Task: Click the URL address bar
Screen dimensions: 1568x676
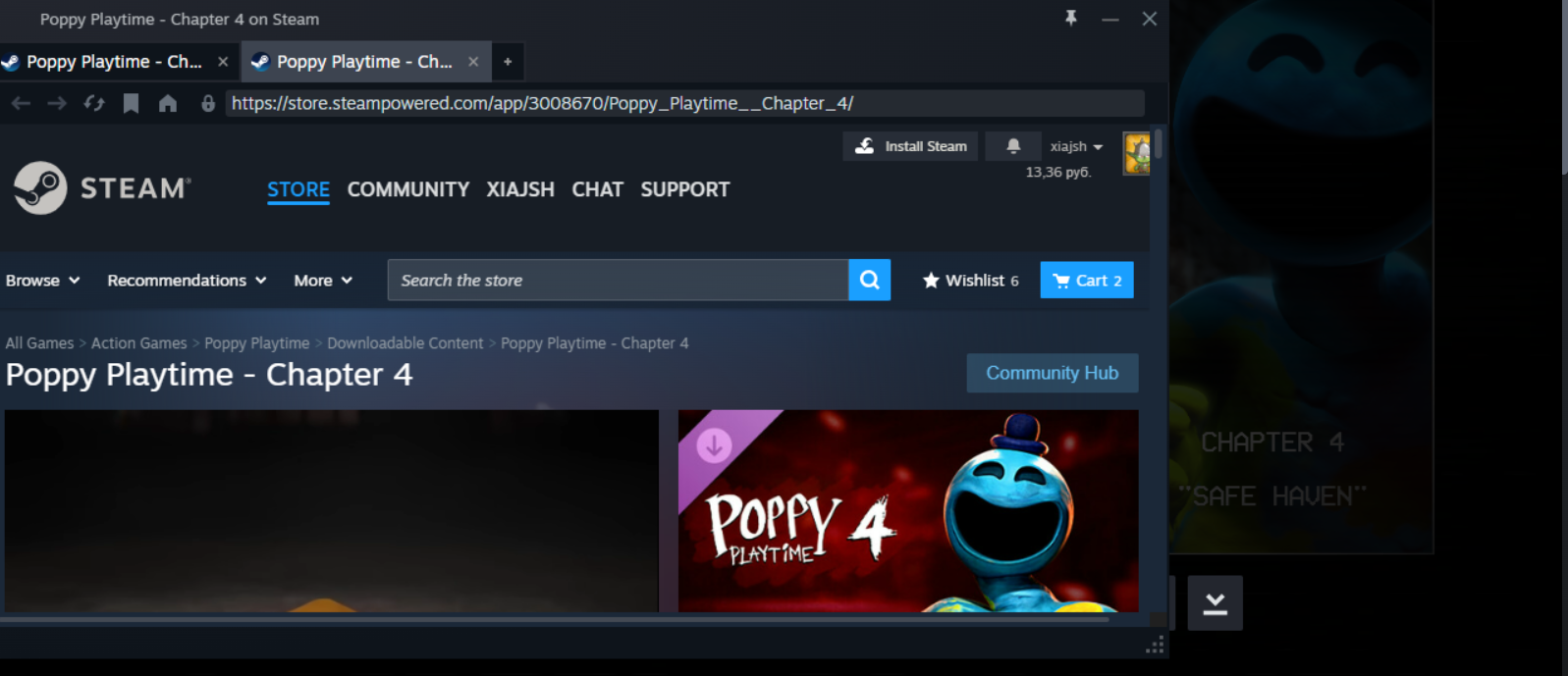Action: point(684,103)
